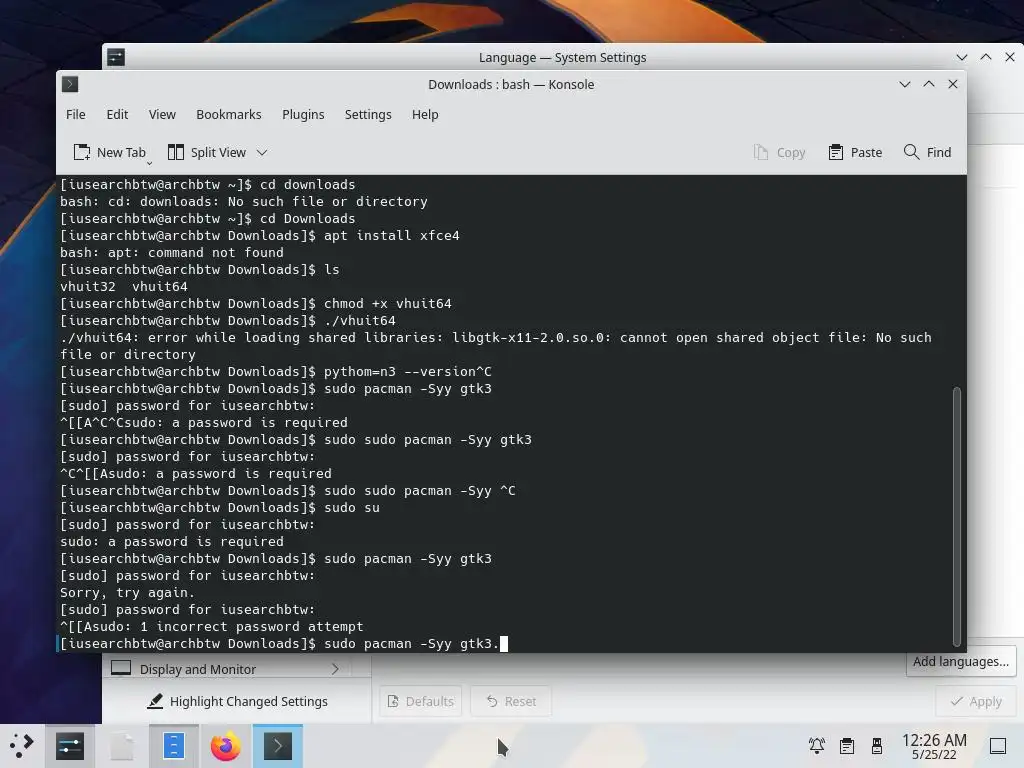
Task: Minimize the System Settings window
Action: pyautogui.click(x=961, y=57)
